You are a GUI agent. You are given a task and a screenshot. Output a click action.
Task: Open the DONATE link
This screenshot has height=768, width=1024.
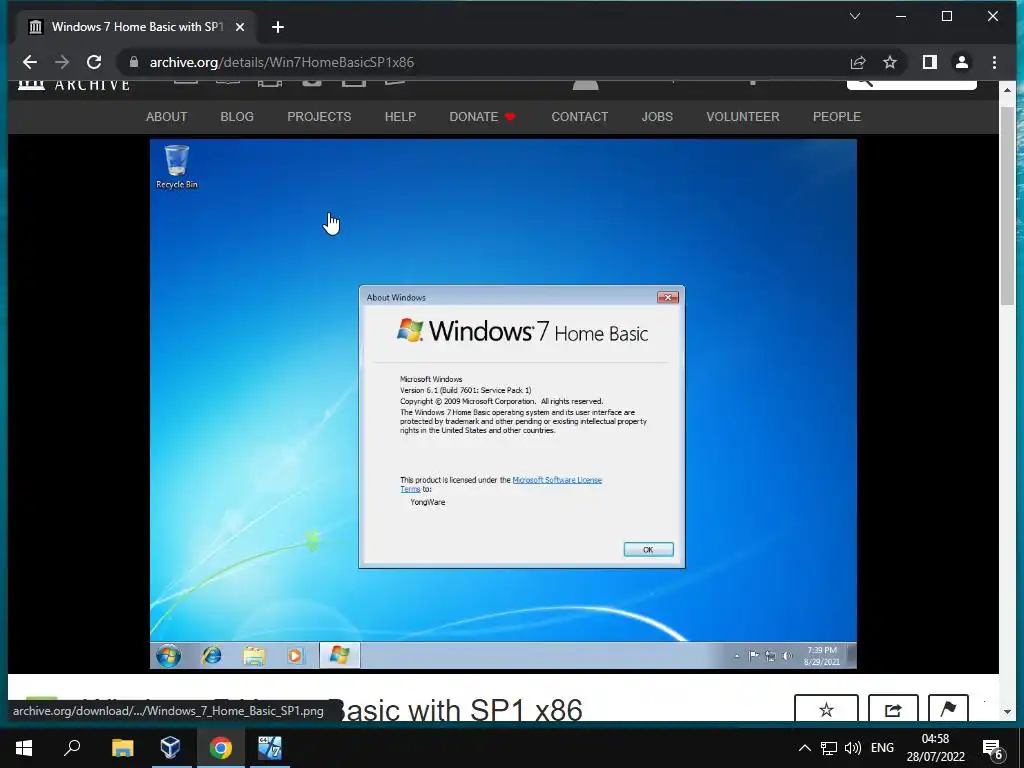482,117
